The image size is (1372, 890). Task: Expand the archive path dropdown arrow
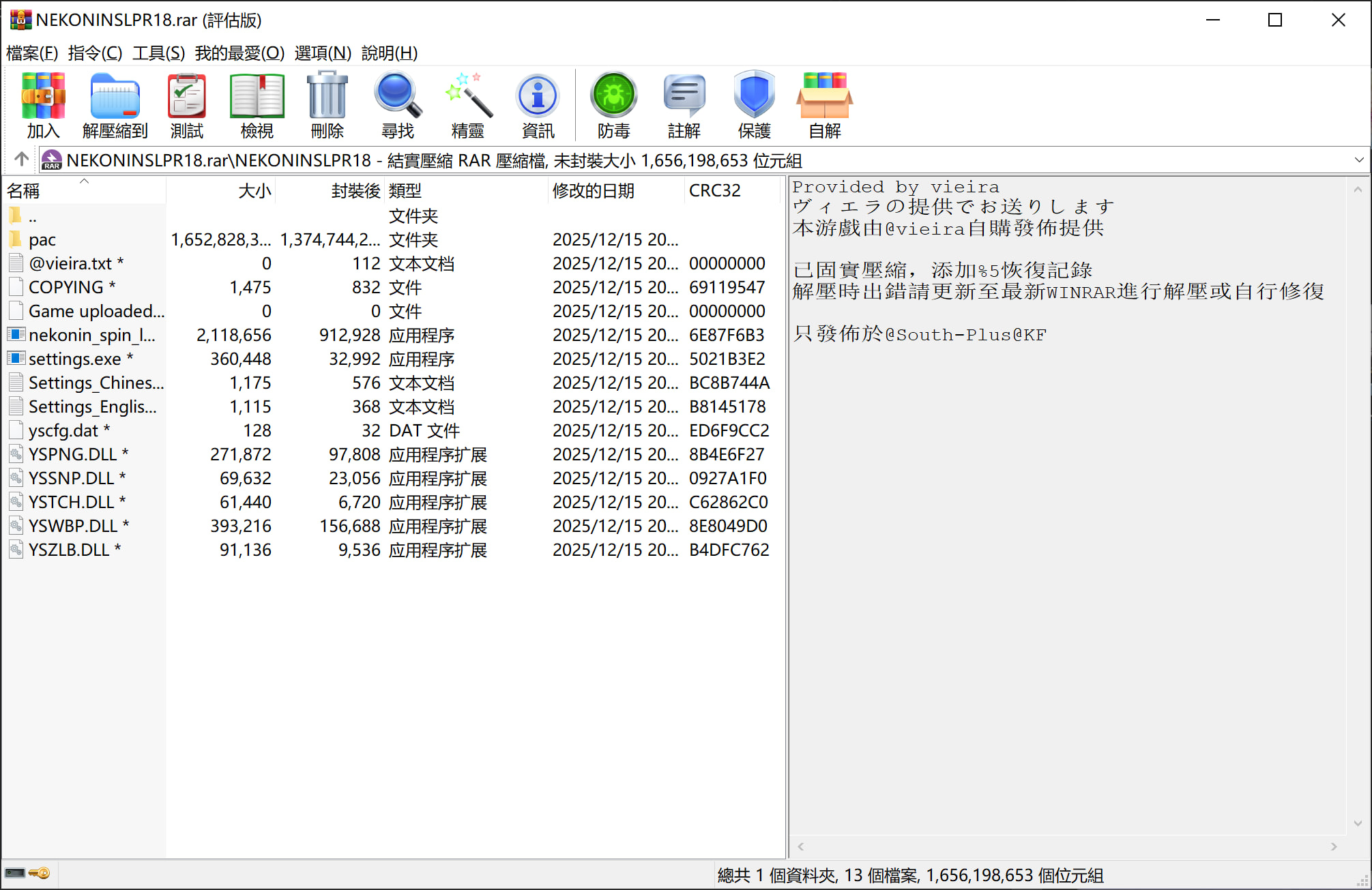click(1358, 160)
